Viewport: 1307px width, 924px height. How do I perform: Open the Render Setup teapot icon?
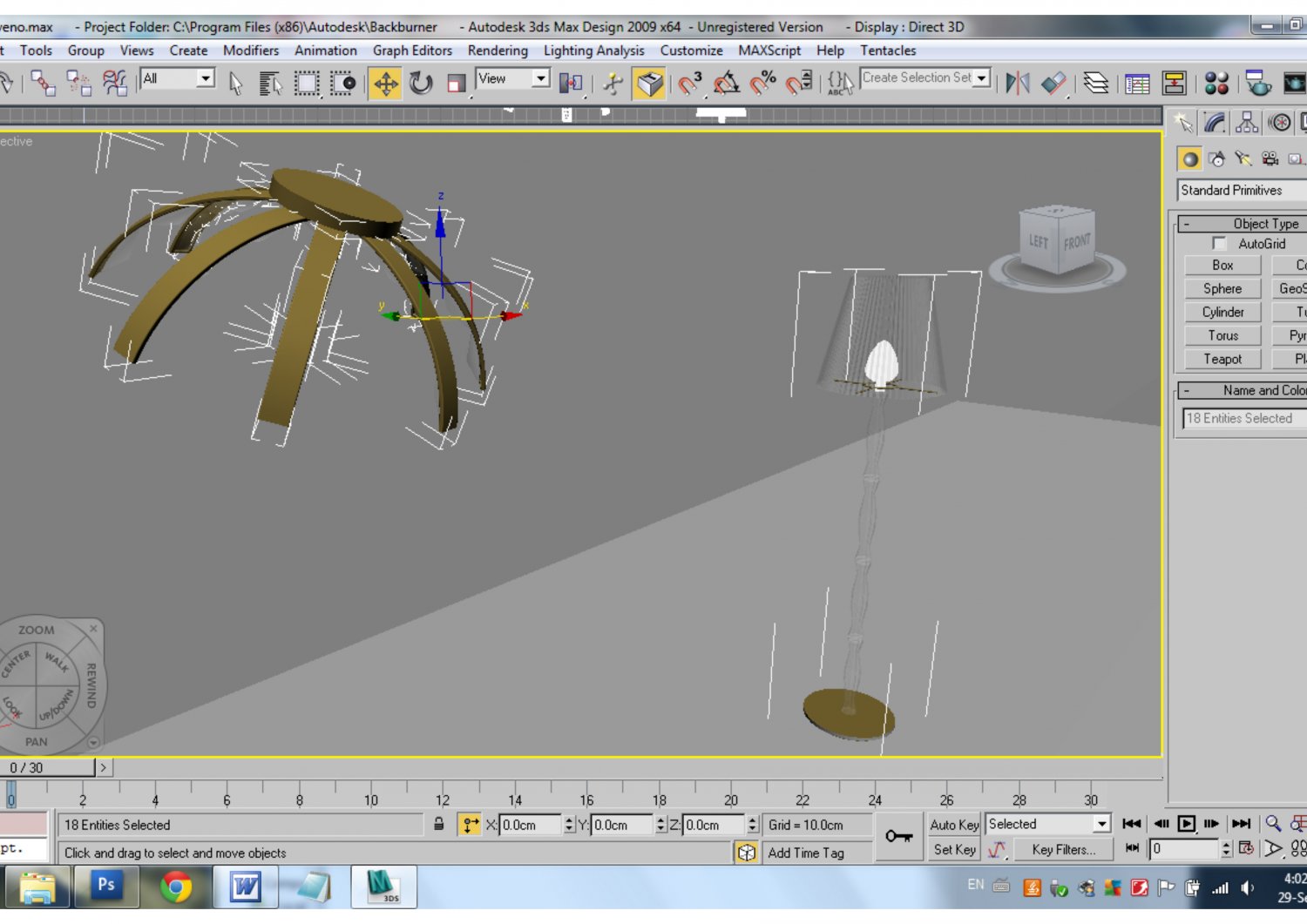click(1256, 84)
